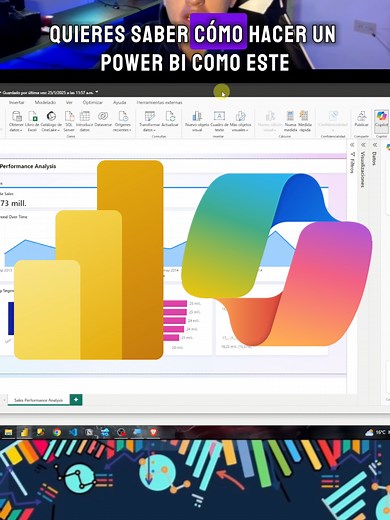390x520 pixels.
Task: Click the 73 mill. sales card value
Action: pyautogui.click(x=13, y=203)
